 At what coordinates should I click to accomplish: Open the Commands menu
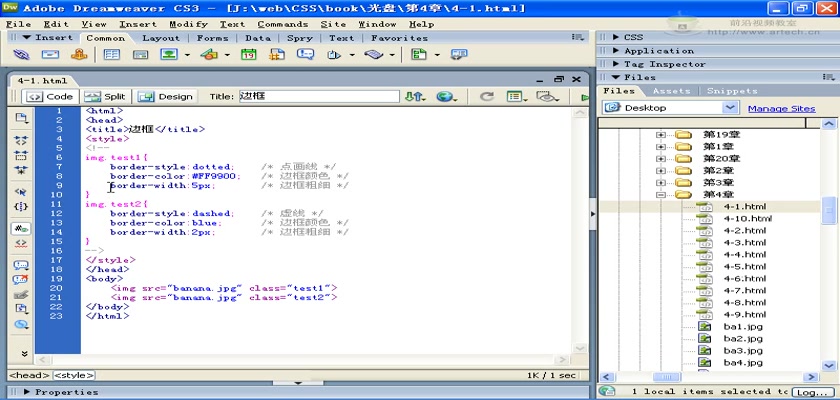[x=283, y=24]
